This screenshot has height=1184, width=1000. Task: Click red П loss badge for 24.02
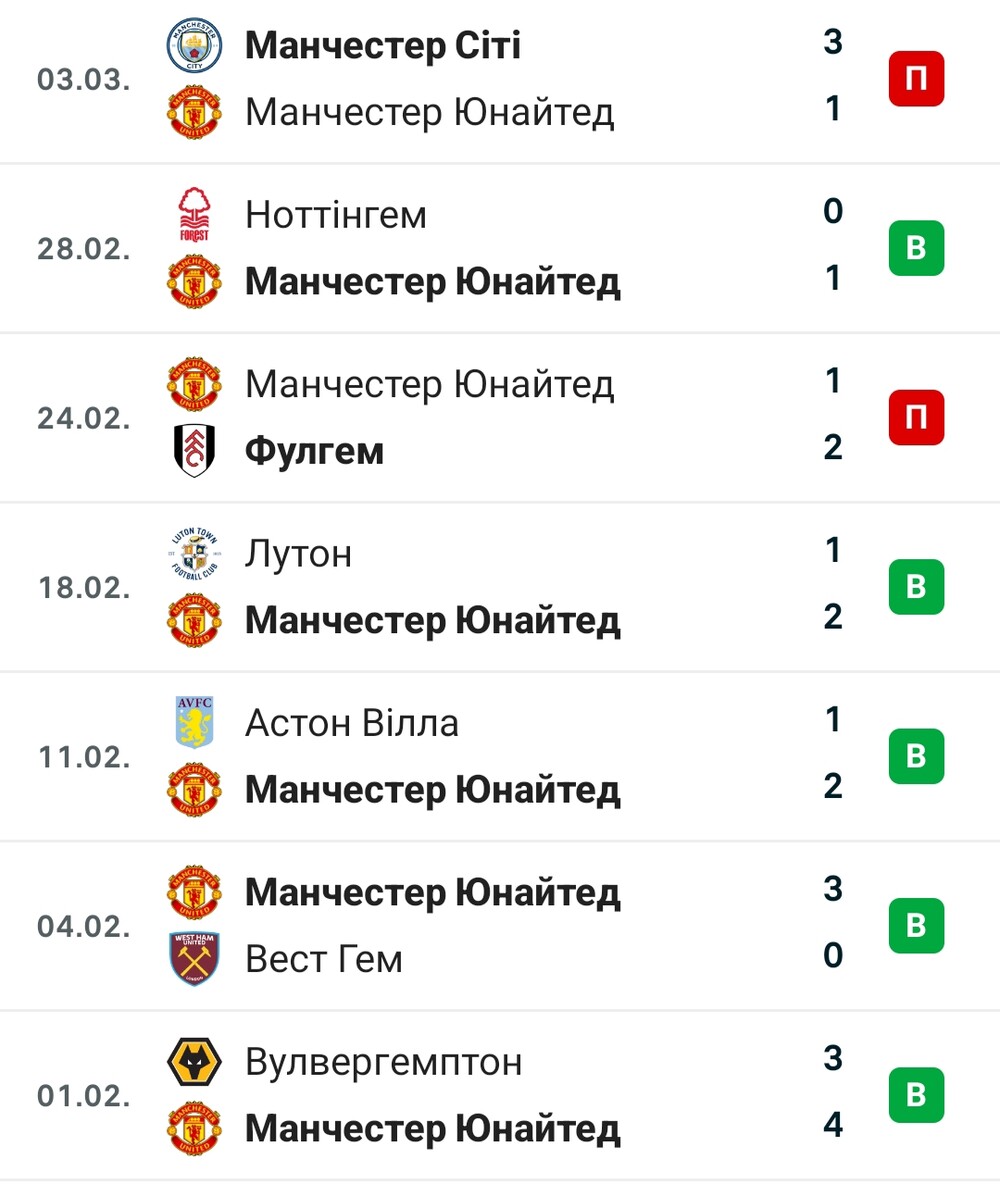pos(916,418)
